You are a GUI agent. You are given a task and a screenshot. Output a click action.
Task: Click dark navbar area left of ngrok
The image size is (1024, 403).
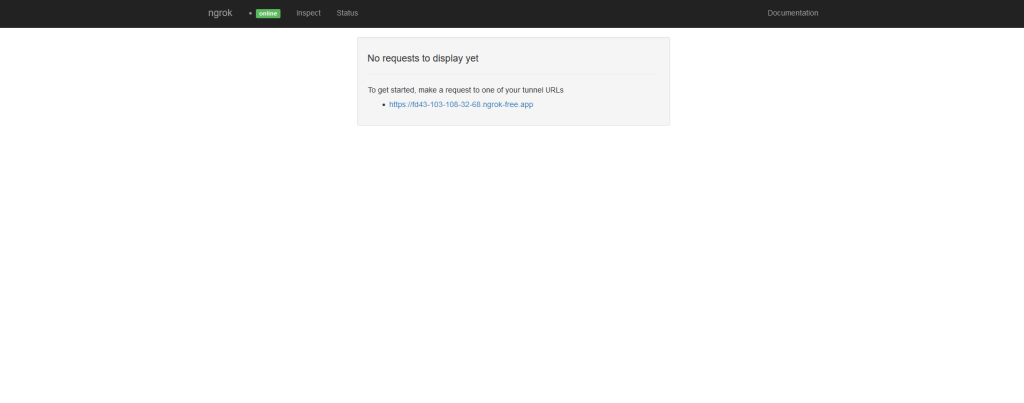pos(100,13)
